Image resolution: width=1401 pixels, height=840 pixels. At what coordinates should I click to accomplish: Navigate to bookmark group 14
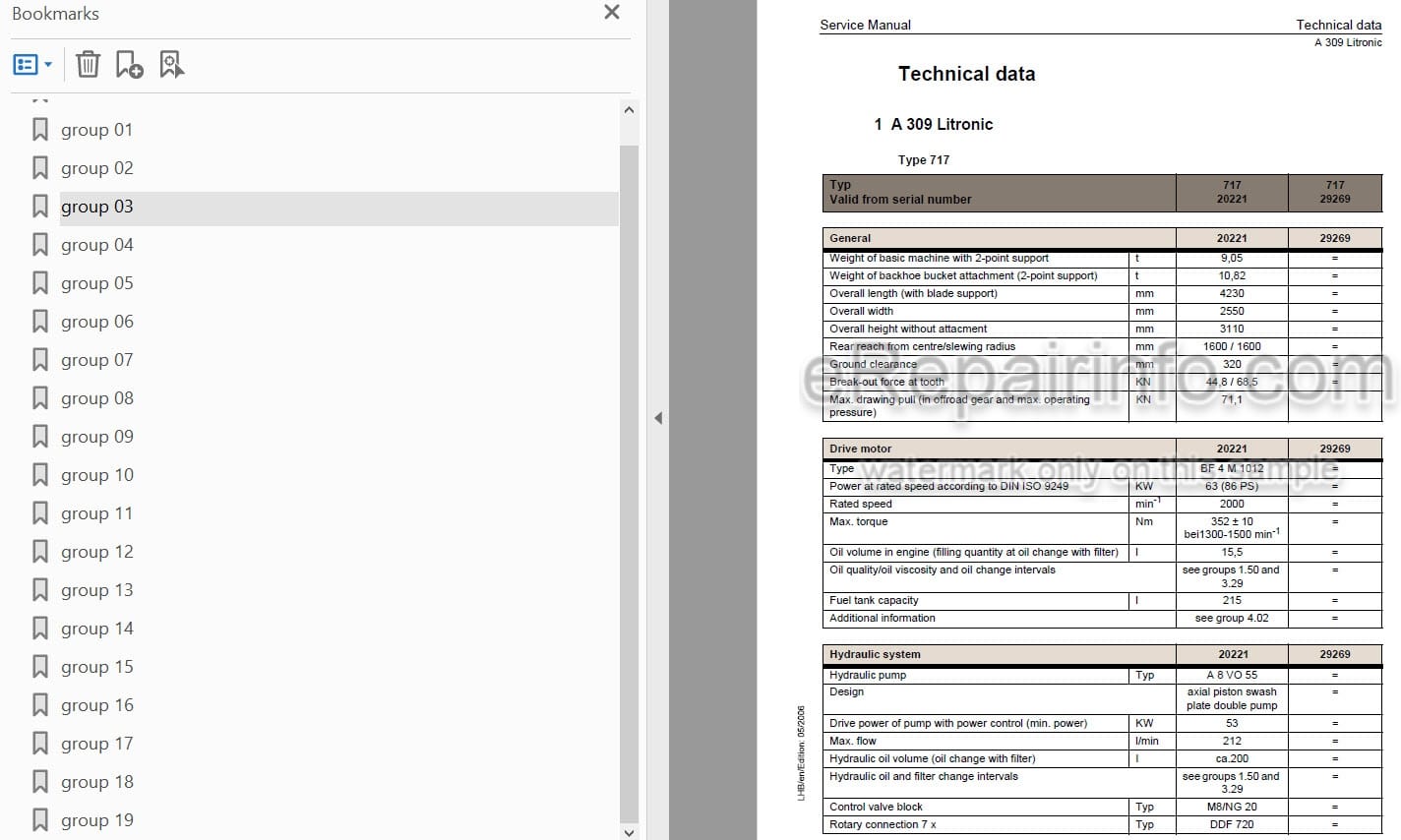click(96, 629)
